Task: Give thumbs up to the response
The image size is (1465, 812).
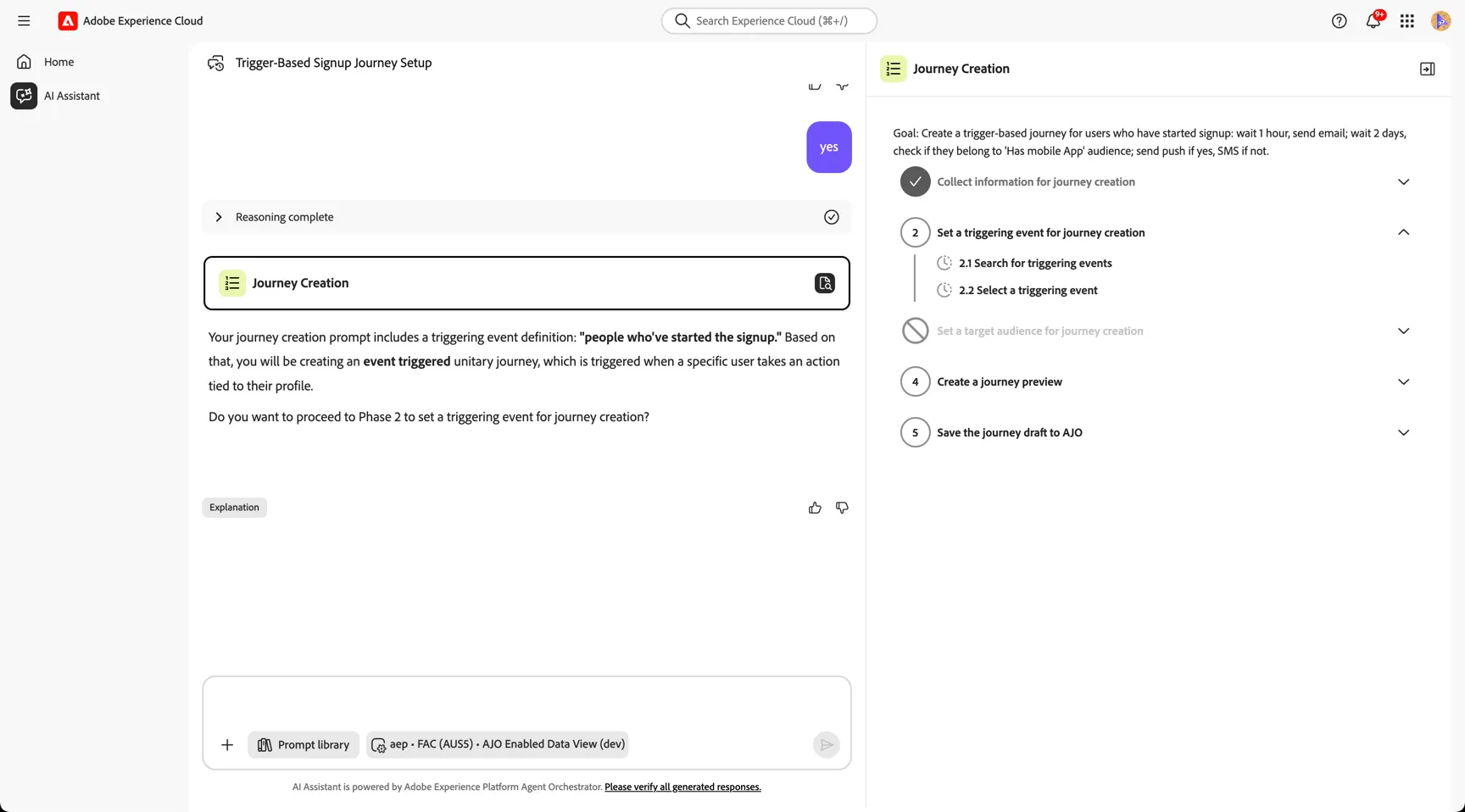Action: coord(815,508)
